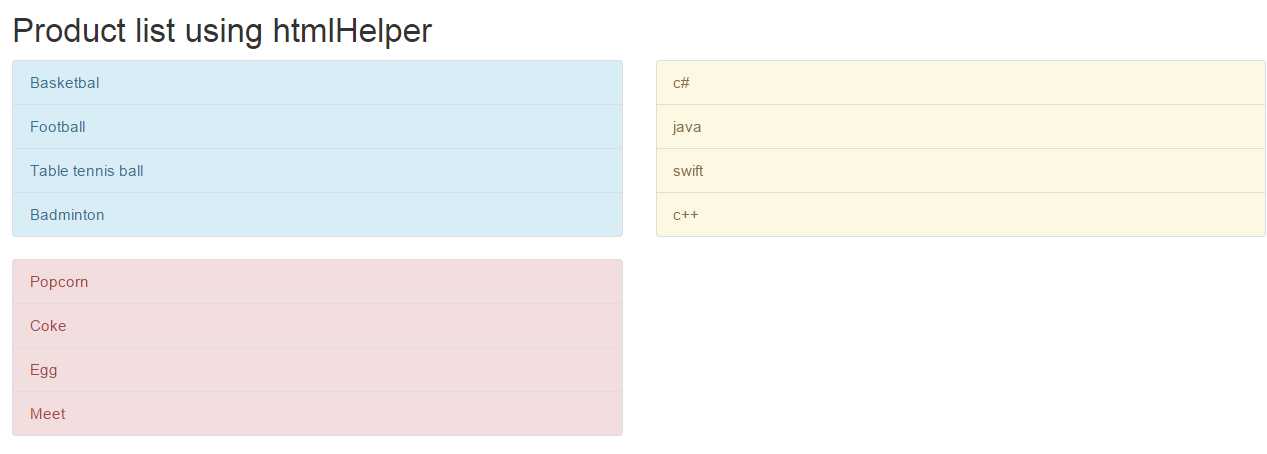This screenshot has width=1267, height=454.
Task: Select the Badminton list item
Action: (x=67, y=215)
